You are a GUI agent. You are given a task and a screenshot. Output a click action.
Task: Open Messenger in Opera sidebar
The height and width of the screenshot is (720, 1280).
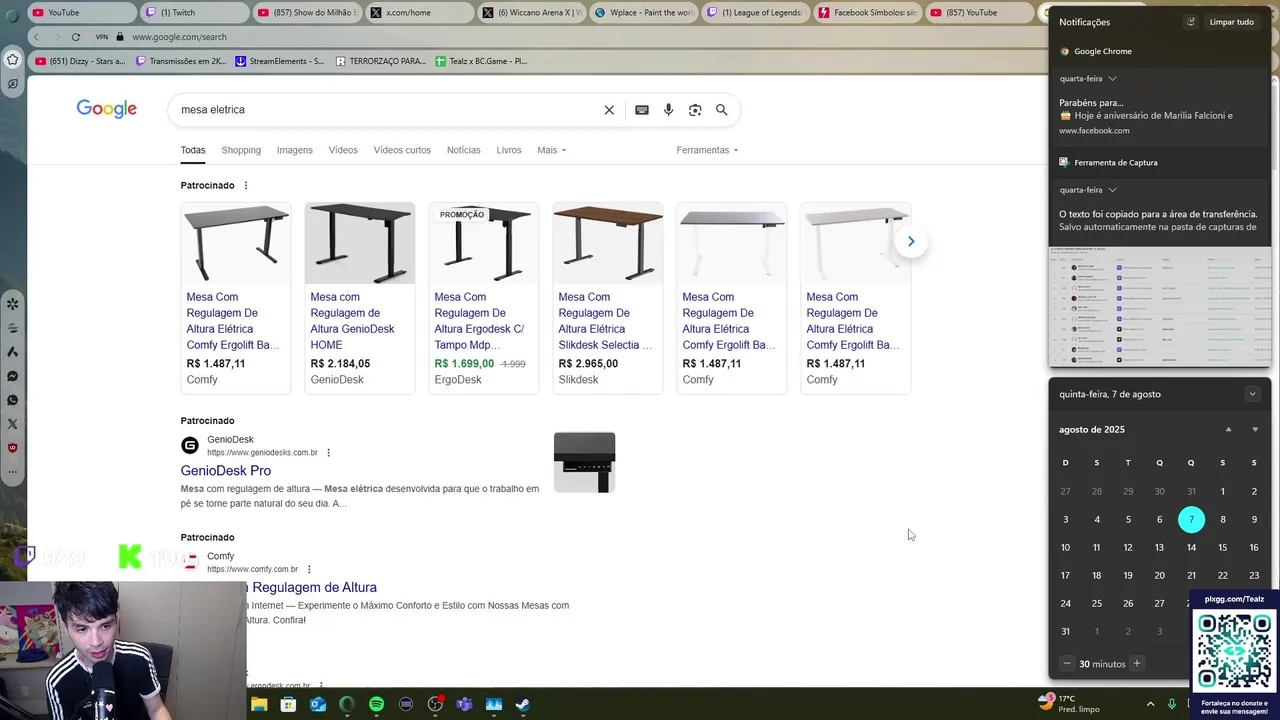(12, 376)
